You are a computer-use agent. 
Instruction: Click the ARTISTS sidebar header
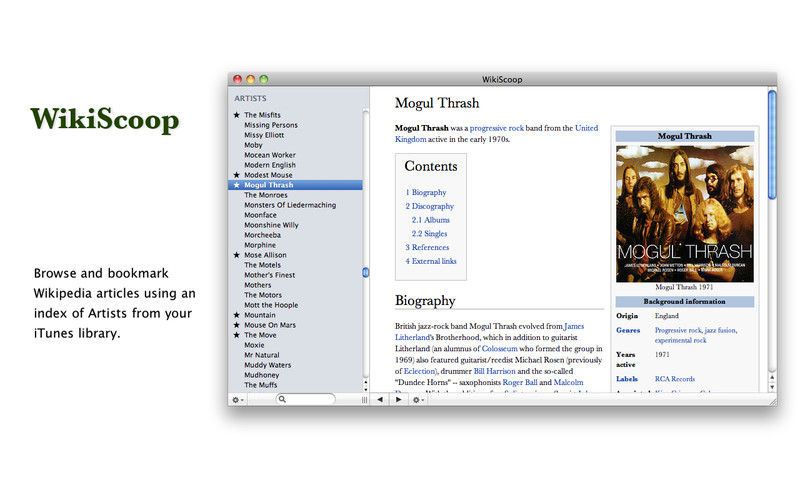[250, 98]
